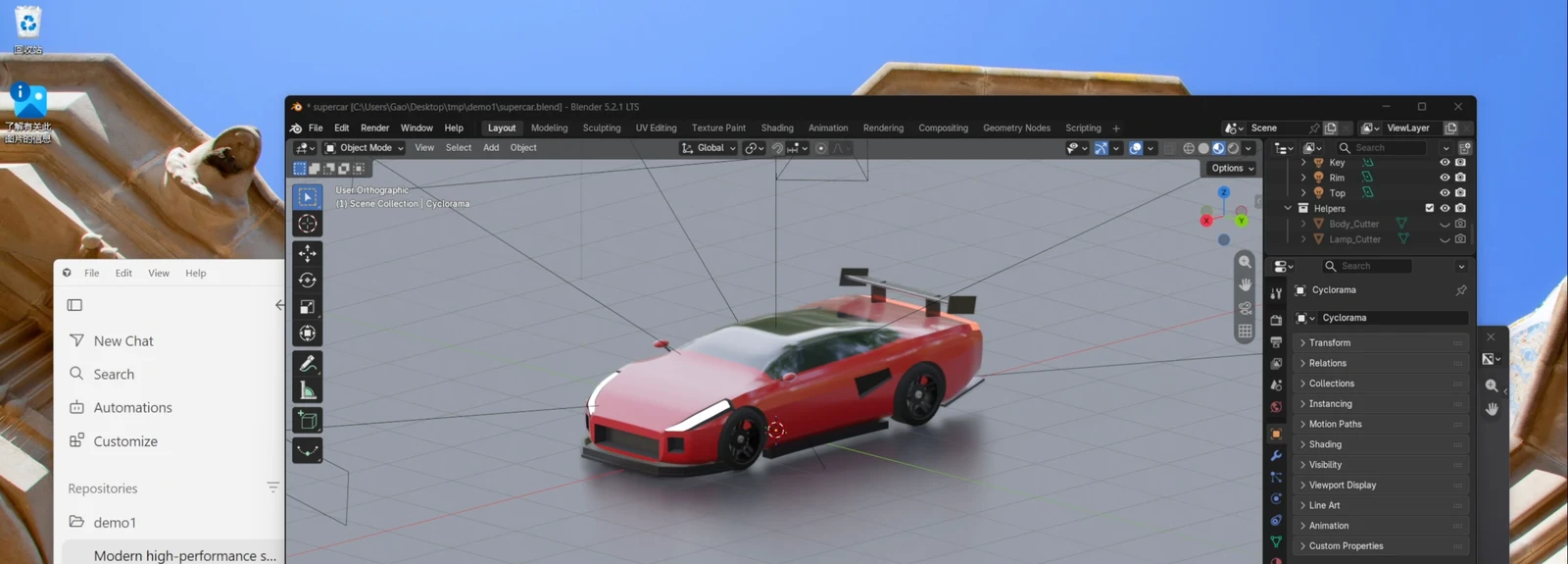This screenshot has height=564, width=1568.
Task: Select the Annotate tool
Action: coord(308,364)
